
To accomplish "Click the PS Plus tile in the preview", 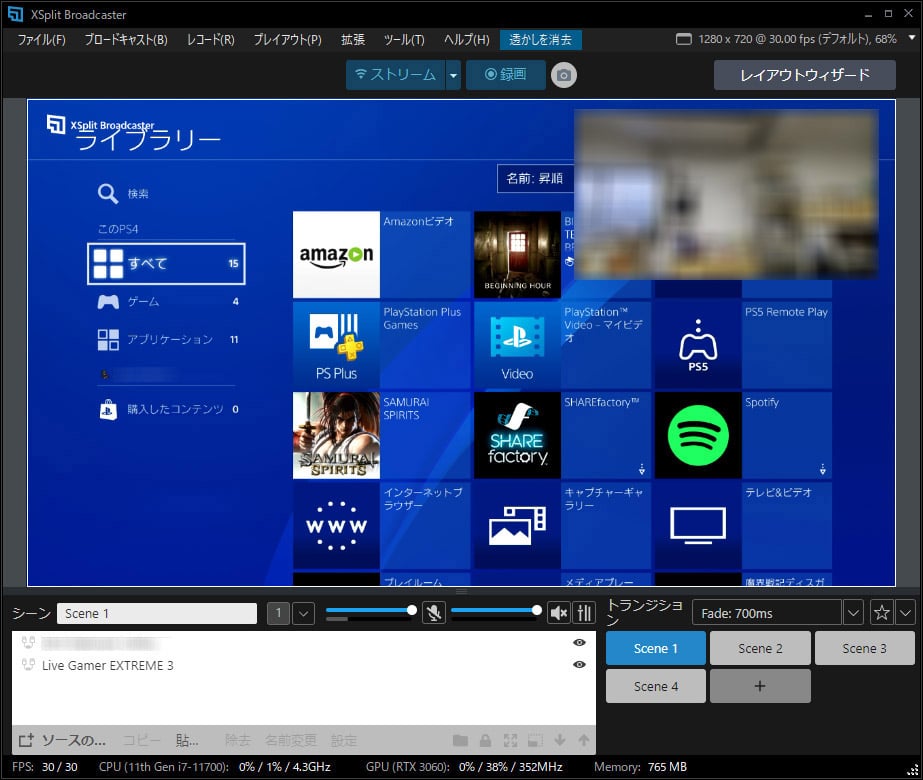I will pyautogui.click(x=336, y=345).
